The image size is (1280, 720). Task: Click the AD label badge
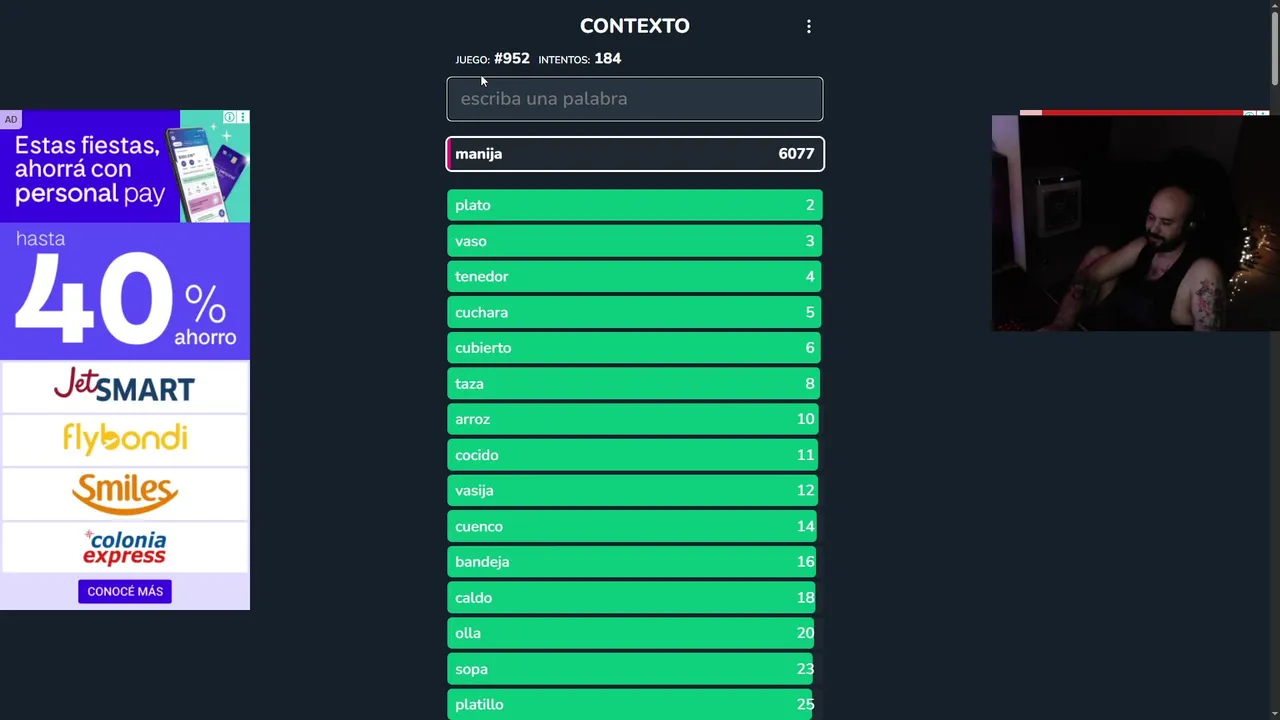[x=11, y=120]
